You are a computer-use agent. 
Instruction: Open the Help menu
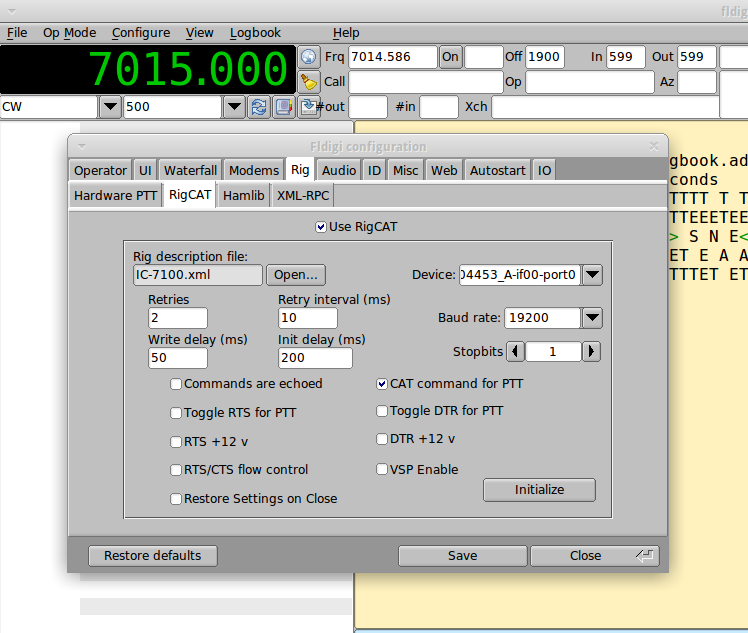346,33
